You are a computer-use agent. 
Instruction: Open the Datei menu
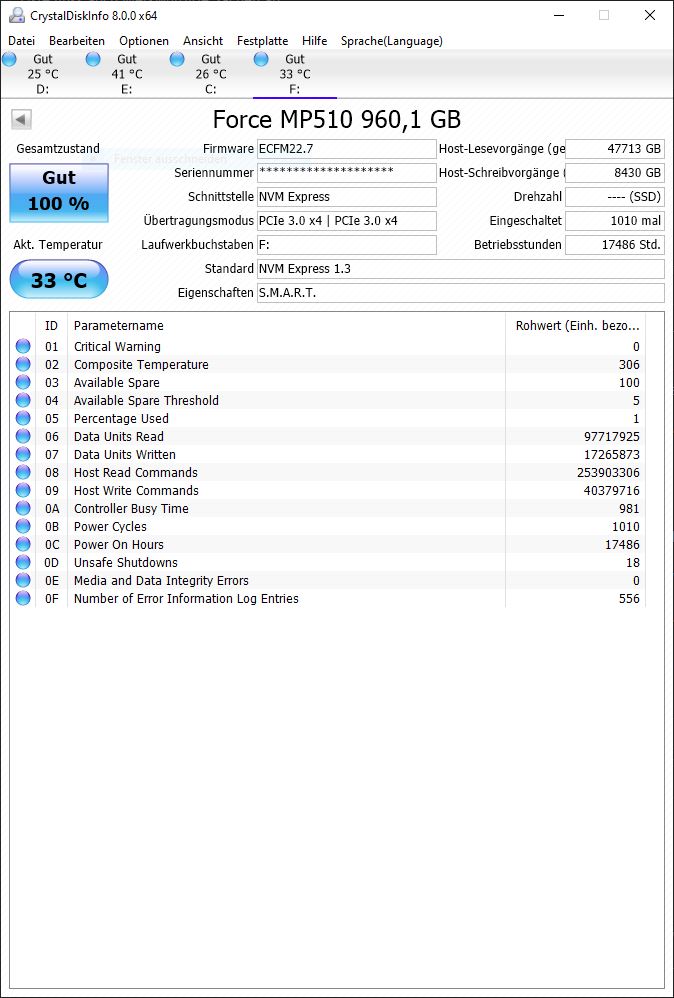(22, 41)
